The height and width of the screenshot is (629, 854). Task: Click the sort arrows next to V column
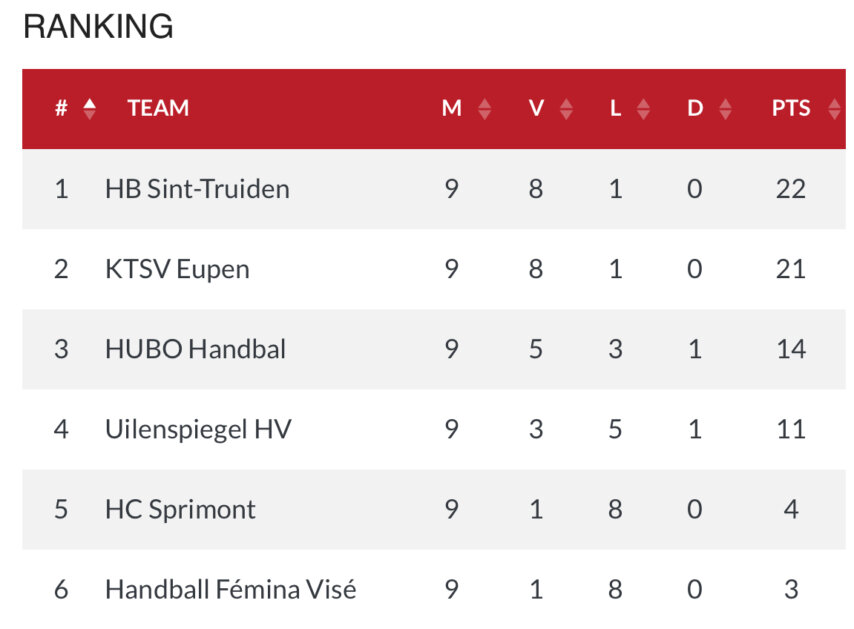[x=567, y=109]
